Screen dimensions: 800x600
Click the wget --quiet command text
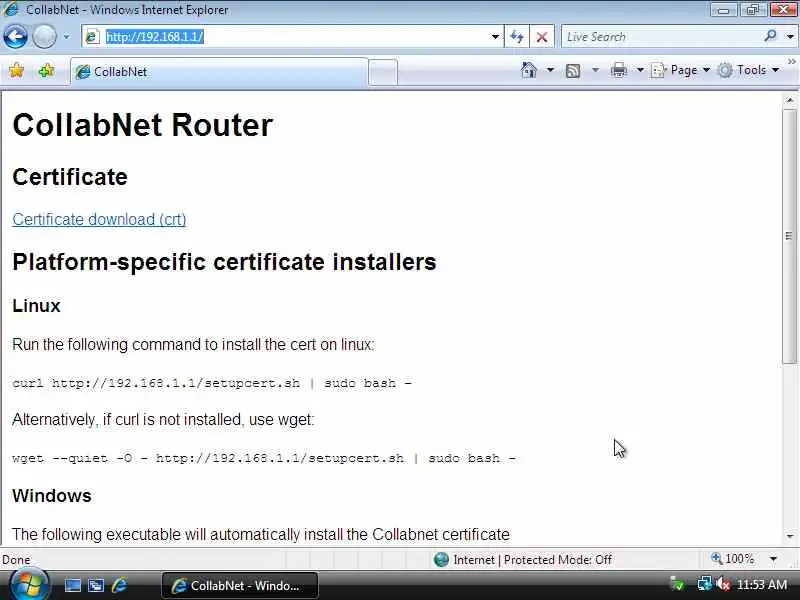tap(264, 458)
